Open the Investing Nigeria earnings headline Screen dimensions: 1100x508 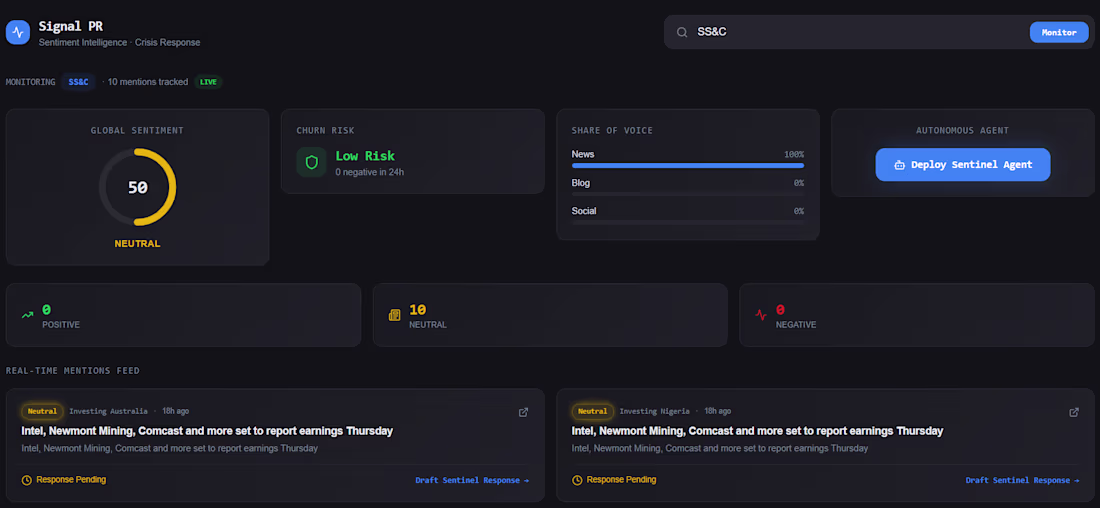pyautogui.click(x=757, y=431)
